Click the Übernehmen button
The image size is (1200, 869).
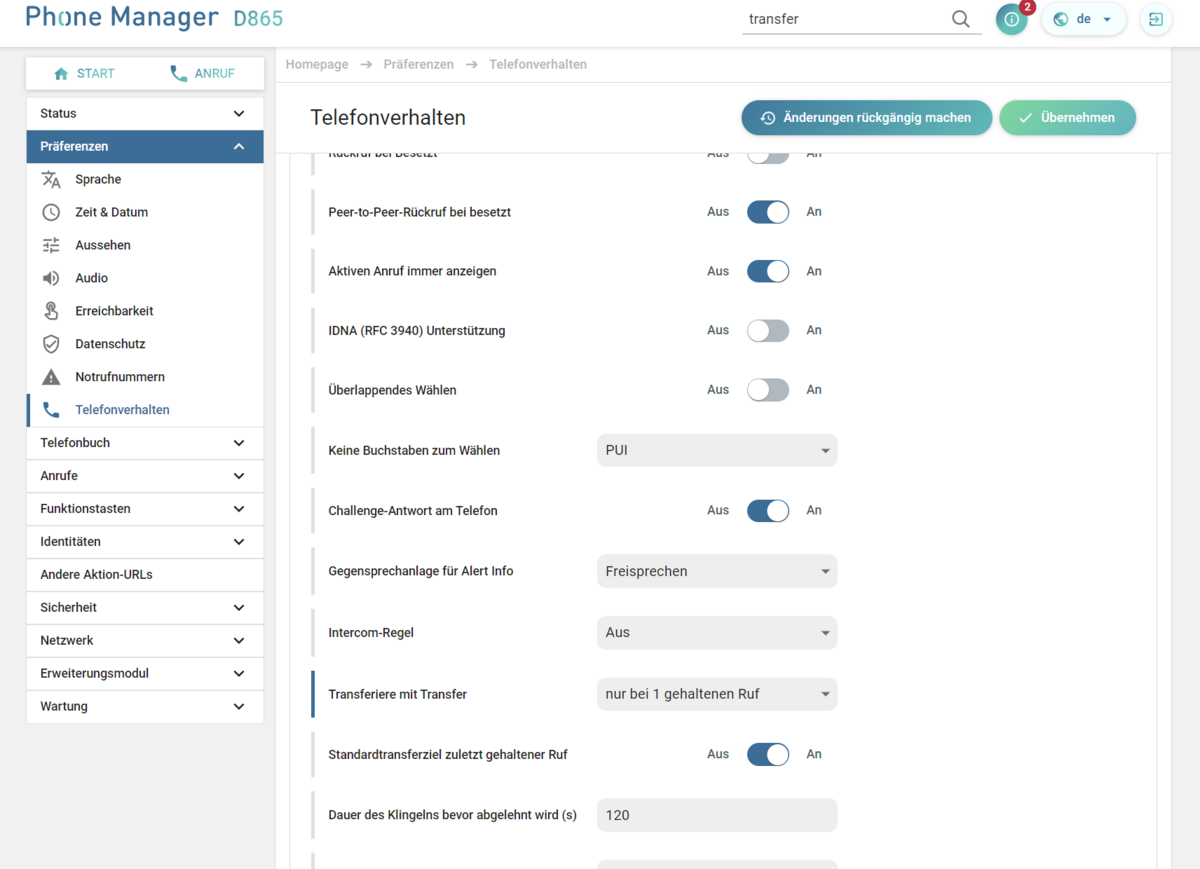click(1067, 118)
